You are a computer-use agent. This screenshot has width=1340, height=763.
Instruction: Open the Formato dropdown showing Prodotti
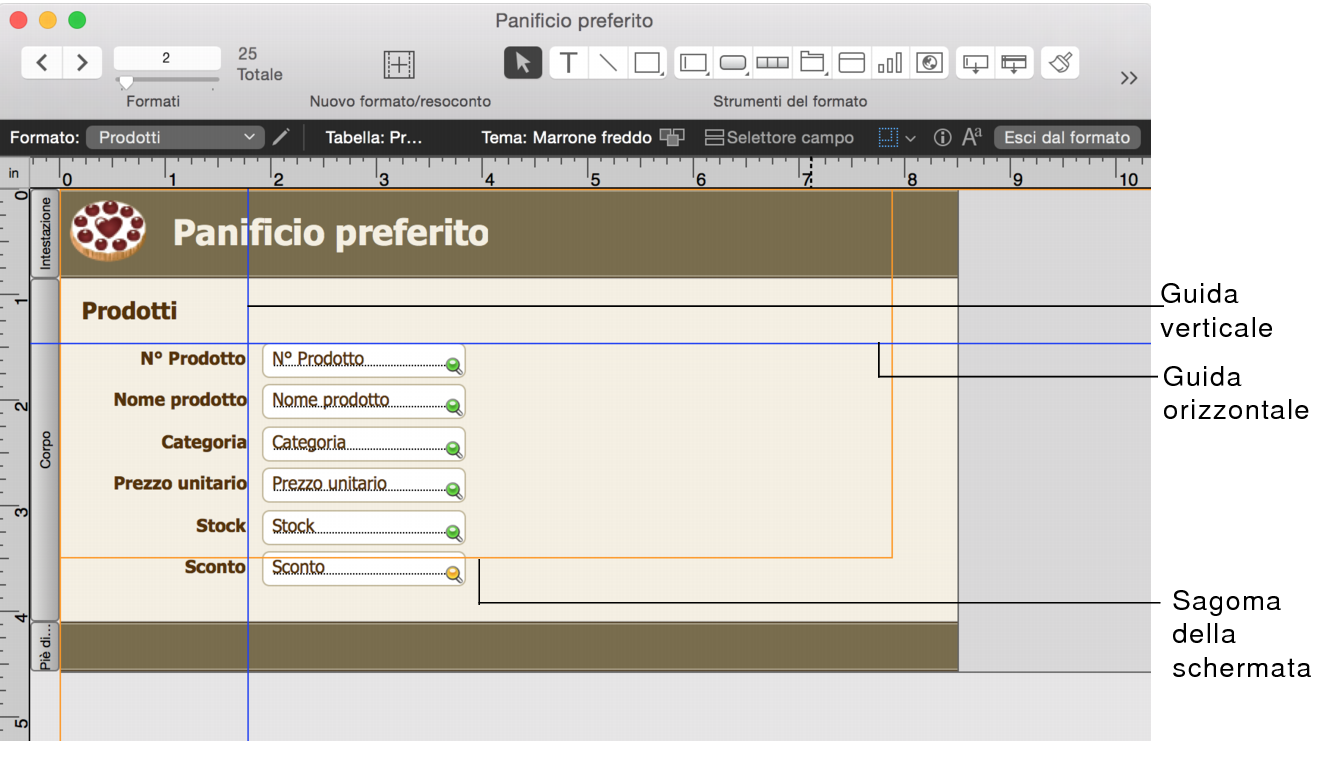tap(176, 138)
